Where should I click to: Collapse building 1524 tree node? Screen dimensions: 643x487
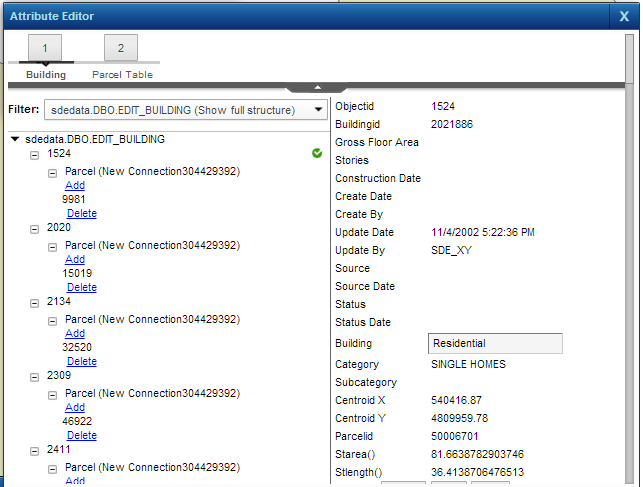[35, 155]
